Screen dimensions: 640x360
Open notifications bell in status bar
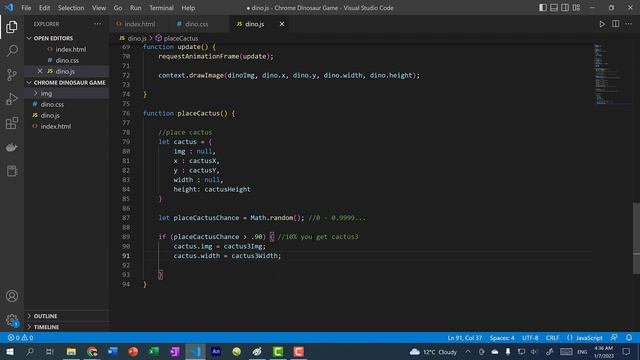click(629, 338)
